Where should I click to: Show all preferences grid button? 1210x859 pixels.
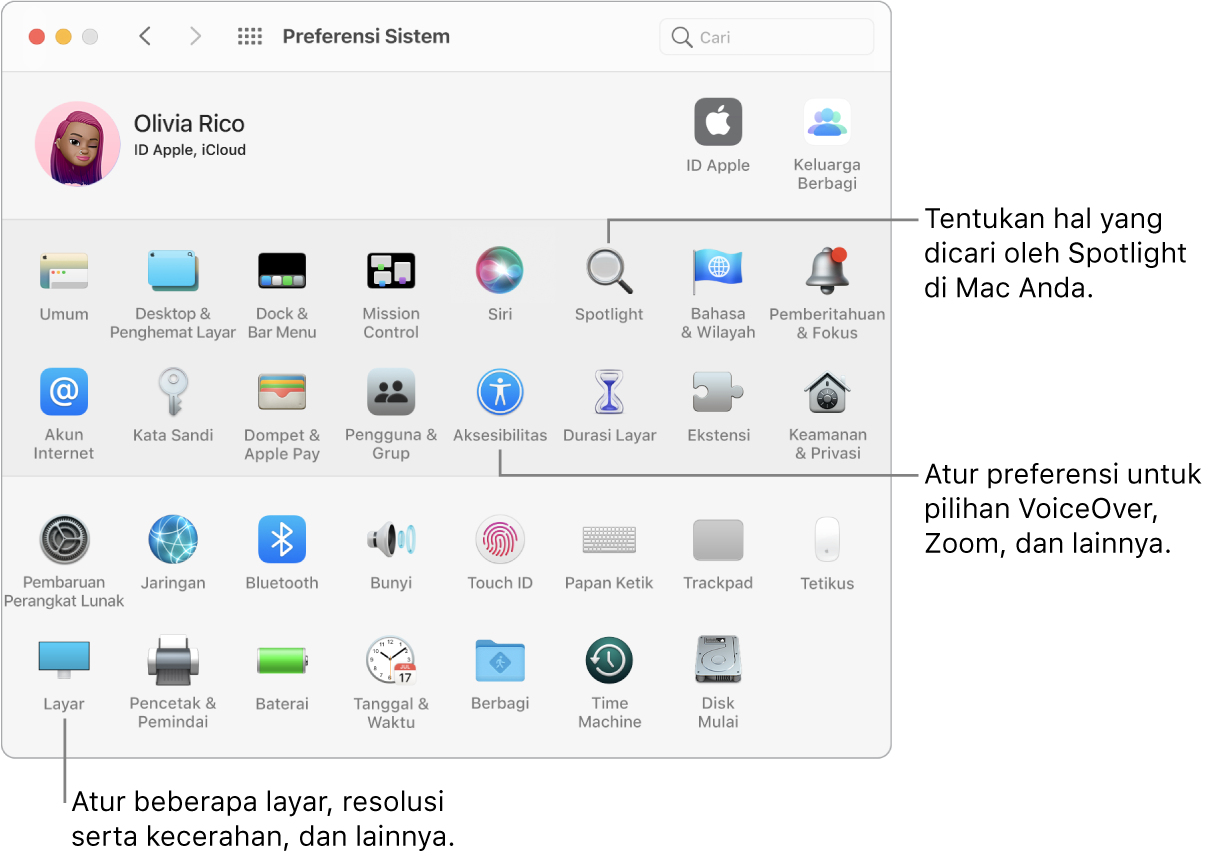click(250, 37)
